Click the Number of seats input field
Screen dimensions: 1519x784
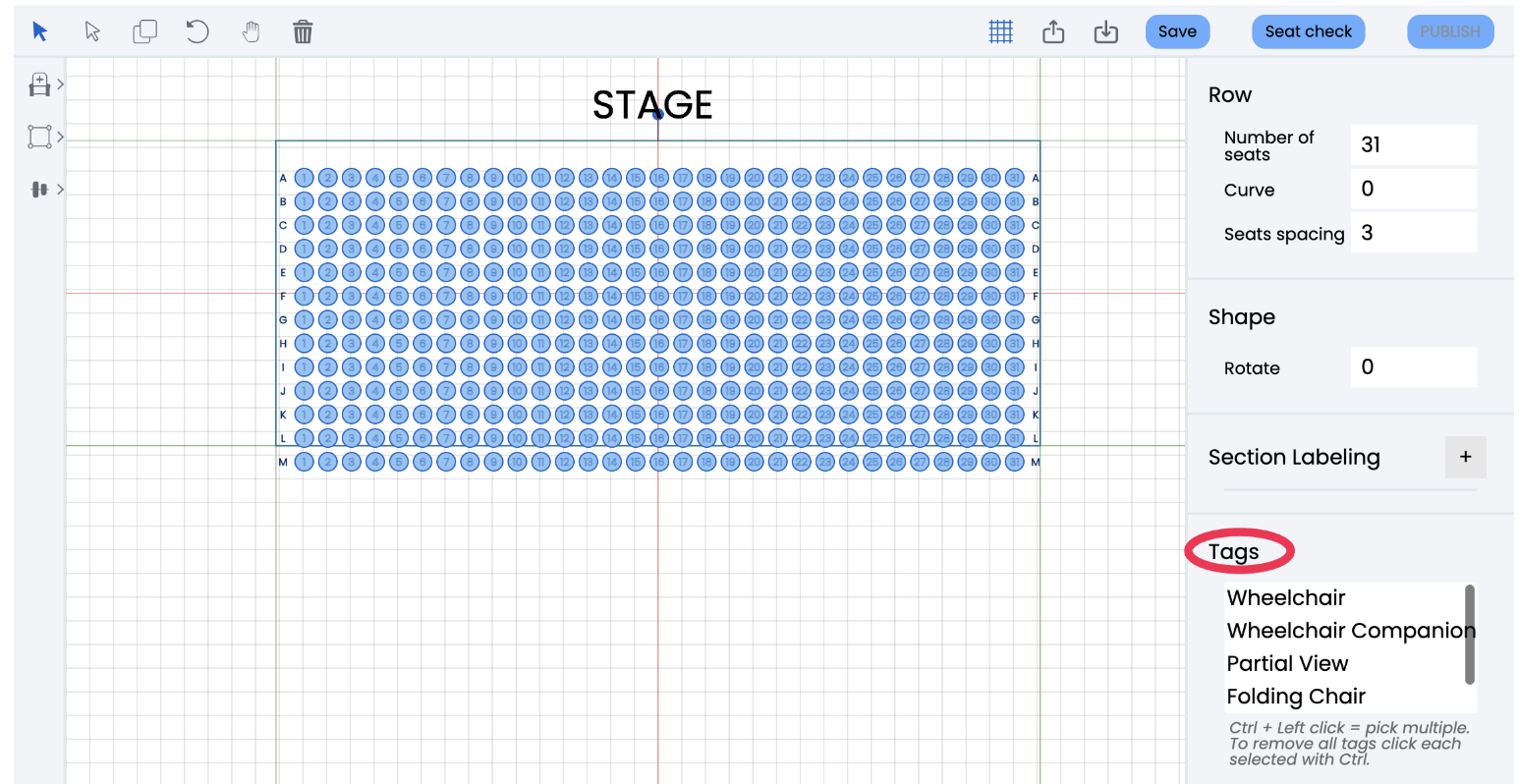pos(1413,144)
